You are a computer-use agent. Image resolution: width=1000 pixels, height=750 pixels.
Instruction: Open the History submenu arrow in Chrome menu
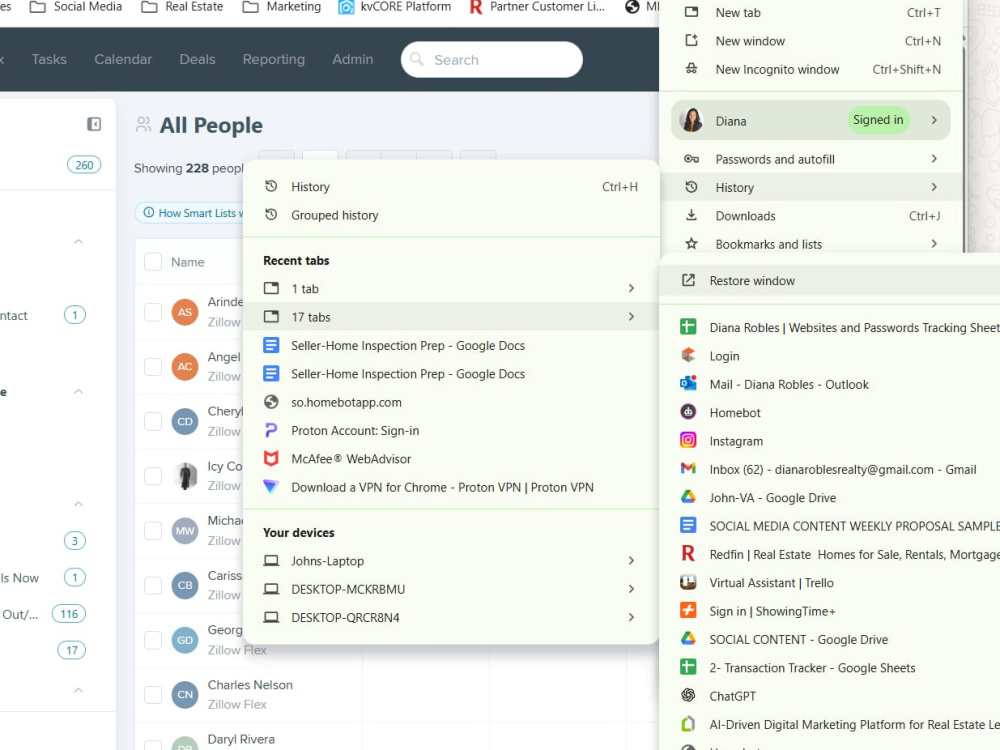coord(934,187)
